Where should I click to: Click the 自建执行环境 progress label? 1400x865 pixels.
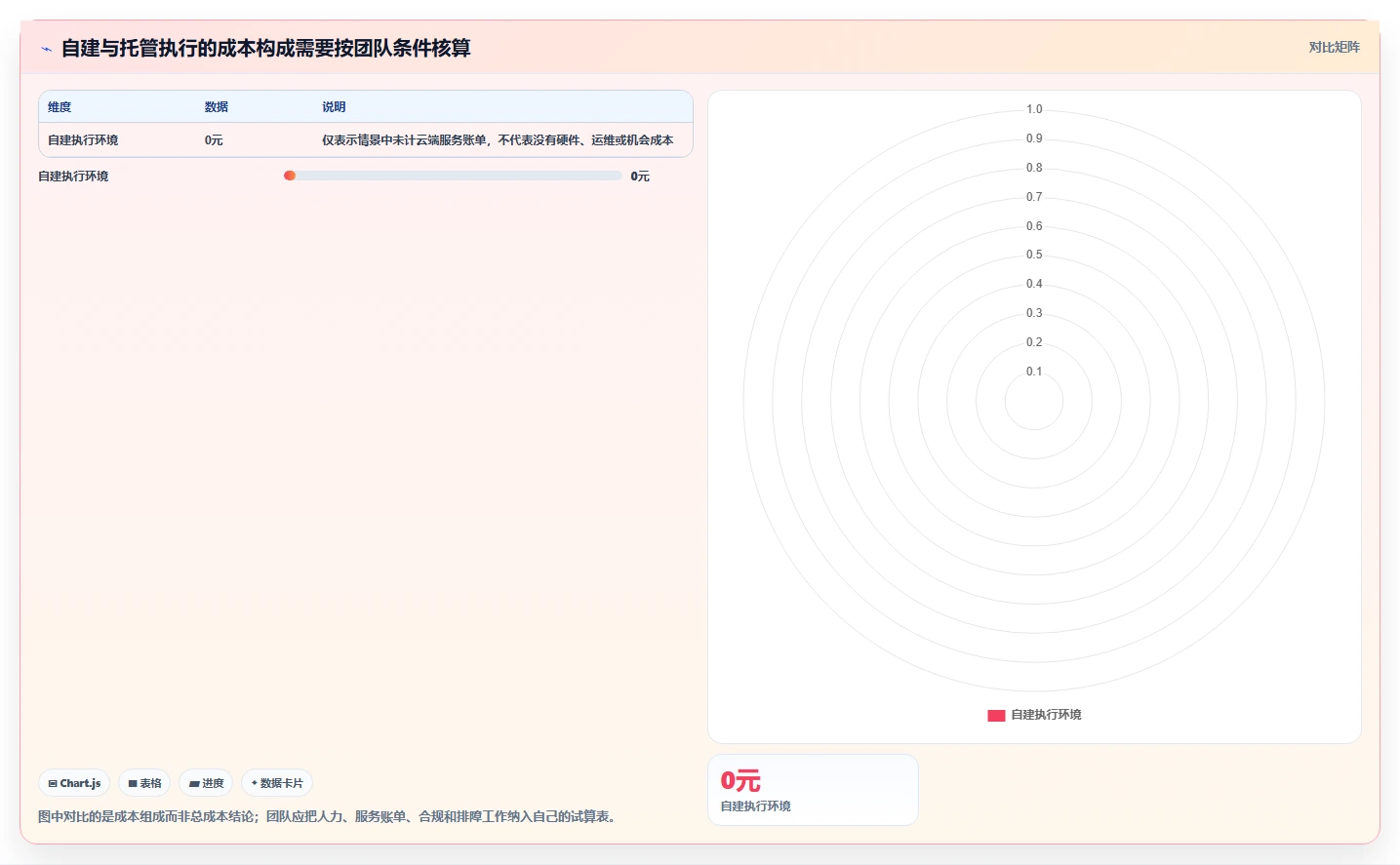[73, 177]
